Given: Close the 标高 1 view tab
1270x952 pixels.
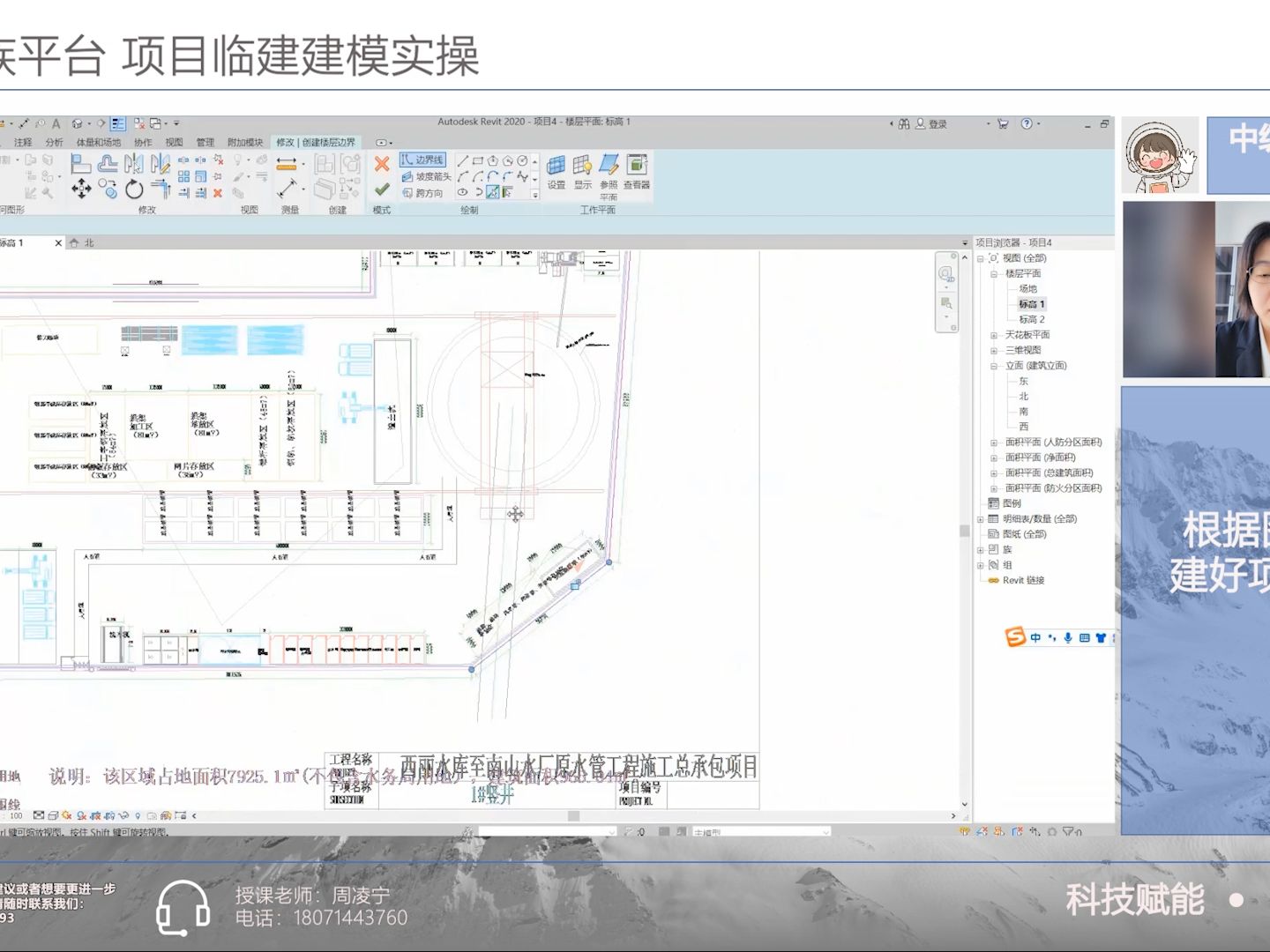Looking at the screenshot, I should [58, 242].
